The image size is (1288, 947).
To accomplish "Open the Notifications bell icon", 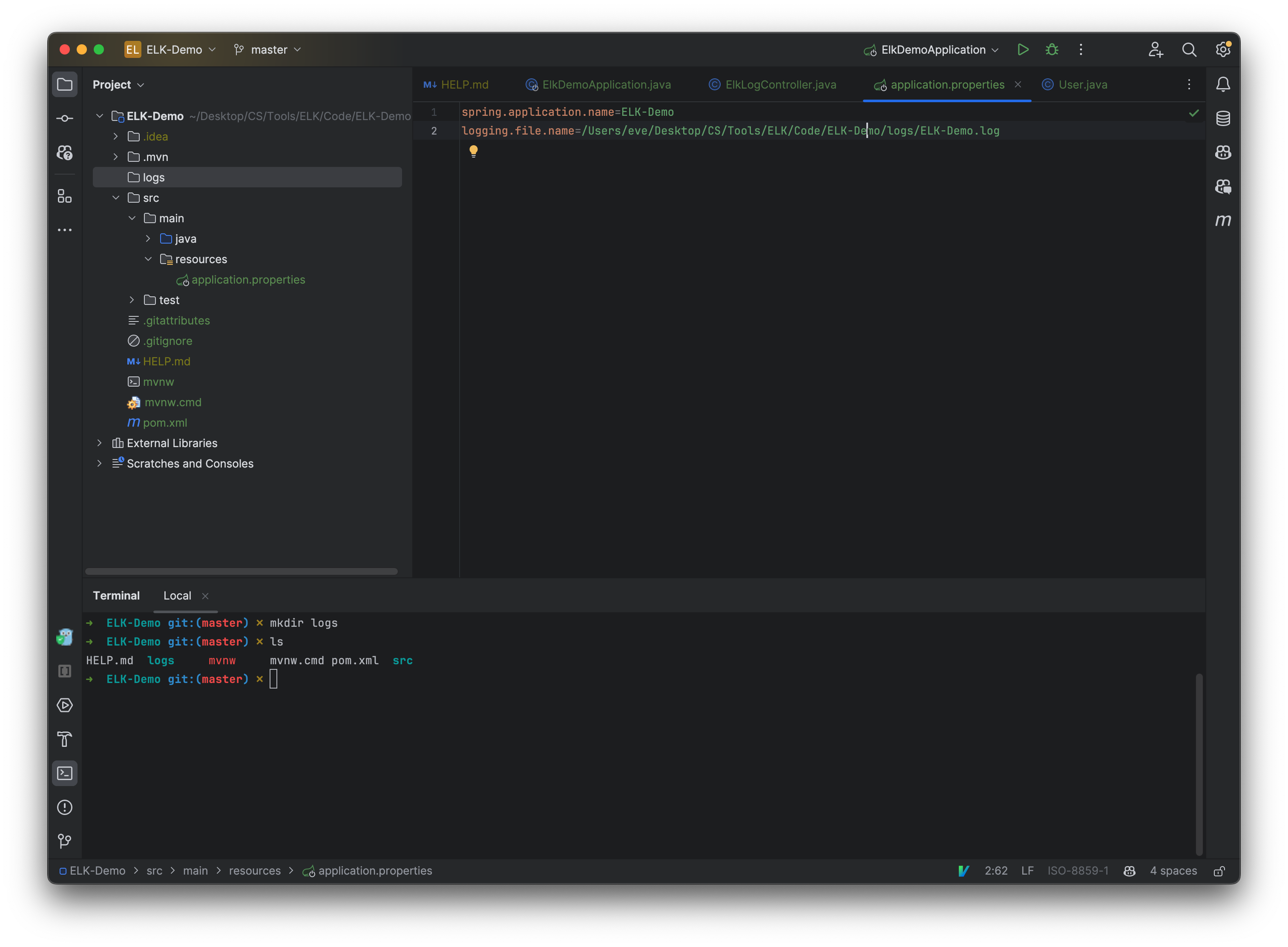I will click(x=1223, y=84).
